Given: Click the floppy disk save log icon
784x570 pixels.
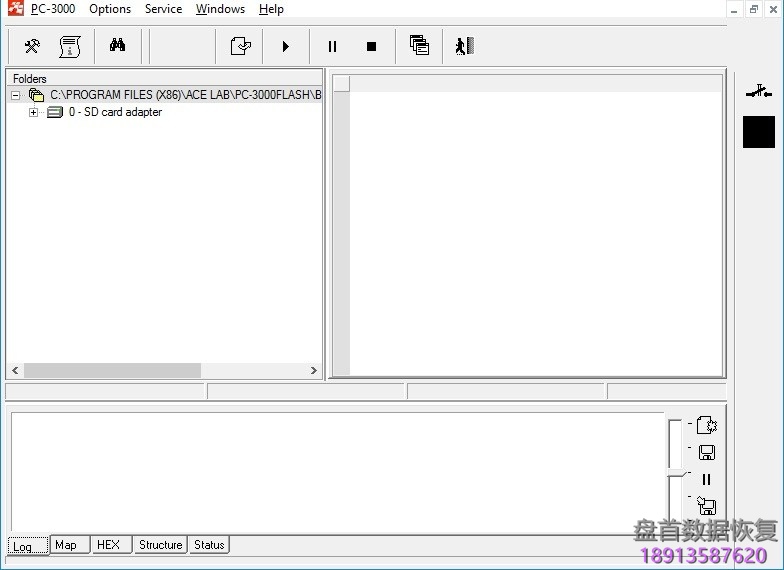Looking at the screenshot, I should pyautogui.click(x=706, y=452).
